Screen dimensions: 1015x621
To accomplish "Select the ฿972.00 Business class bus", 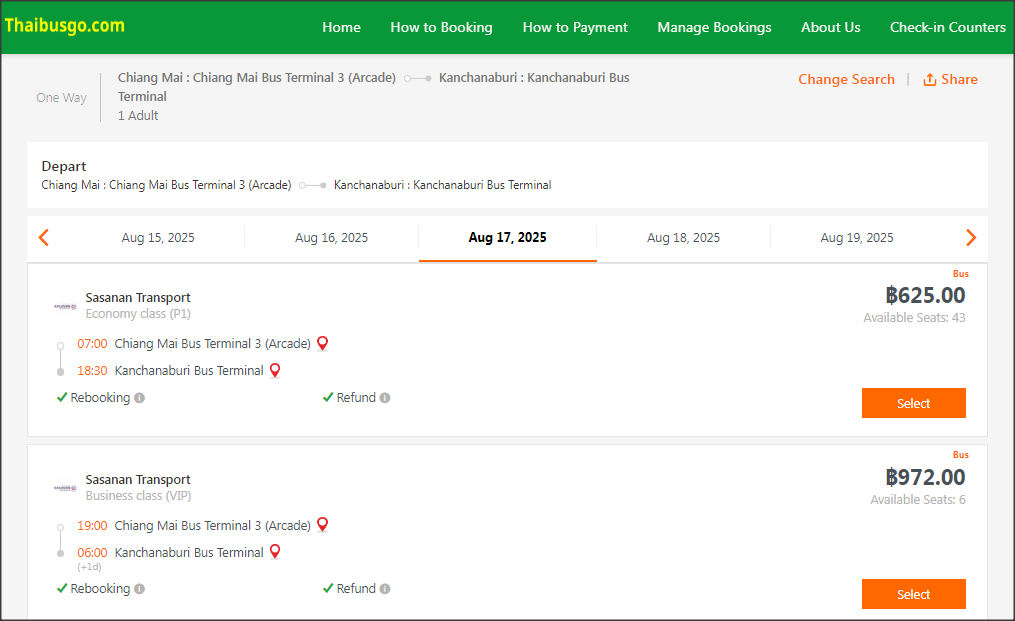I will pyautogui.click(x=913, y=594).
